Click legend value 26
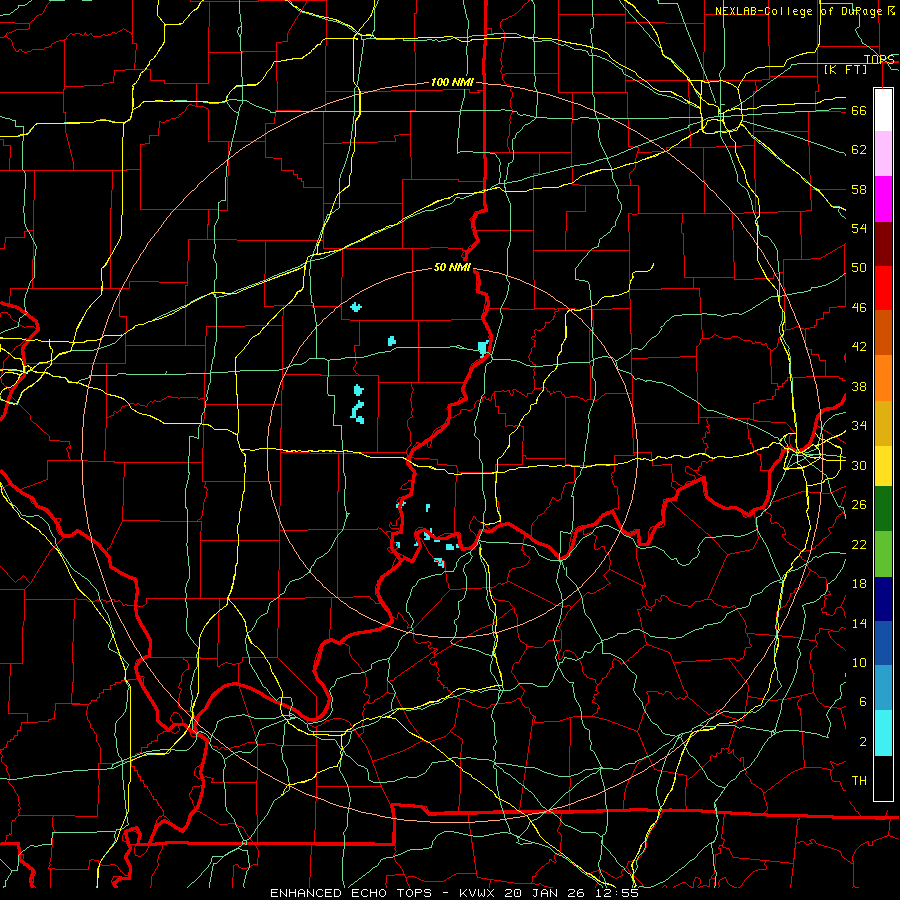 tap(859, 505)
